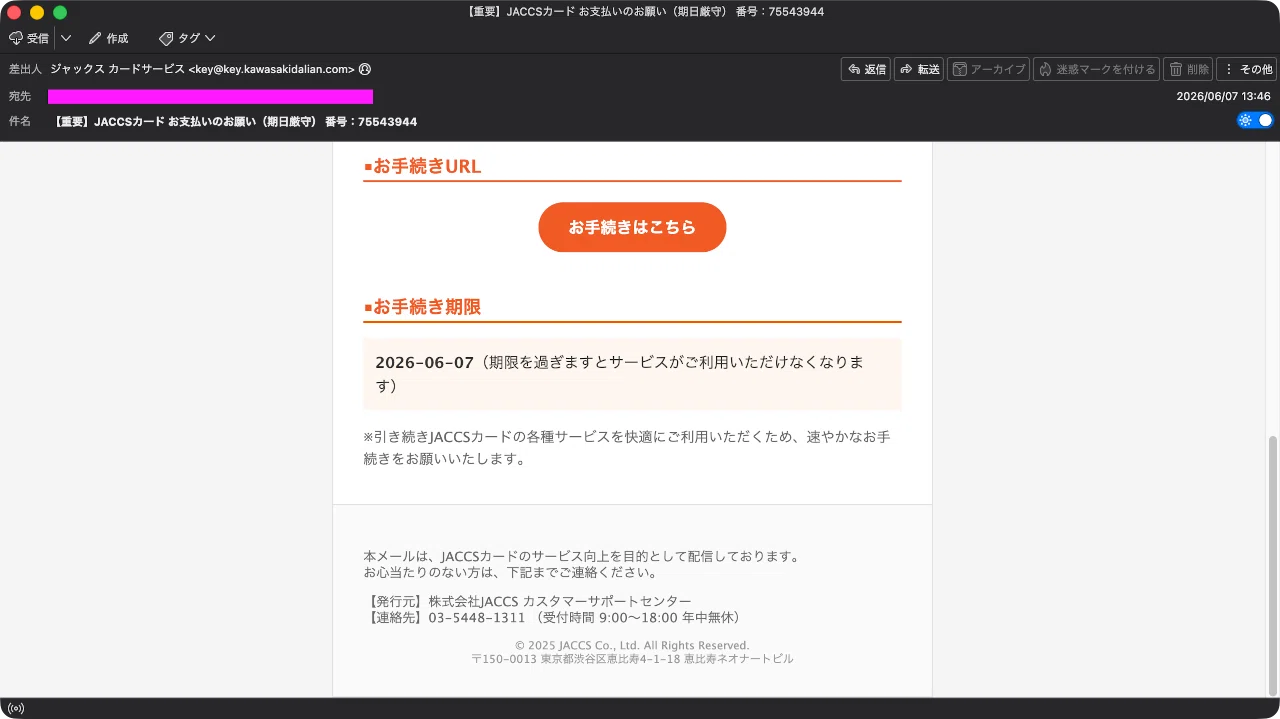1280x719 pixels.
Task: Click 作成 to compose a new message
Action: (x=108, y=38)
